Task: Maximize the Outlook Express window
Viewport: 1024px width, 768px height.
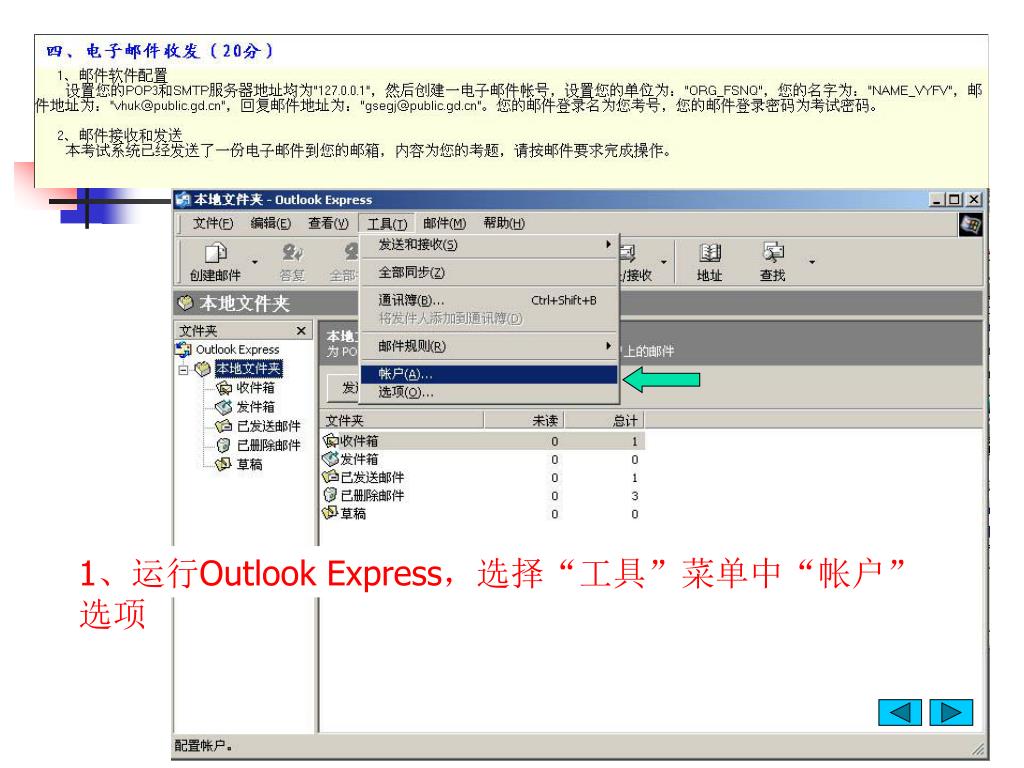Action: 954,200
